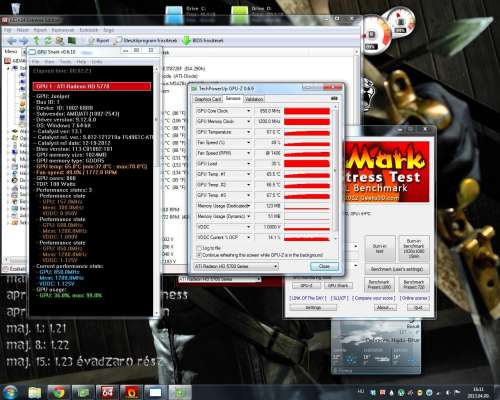Run Benchmark Preset:720 in FurMark
The width and height of the screenshot is (500, 400).
coord(414,284)
